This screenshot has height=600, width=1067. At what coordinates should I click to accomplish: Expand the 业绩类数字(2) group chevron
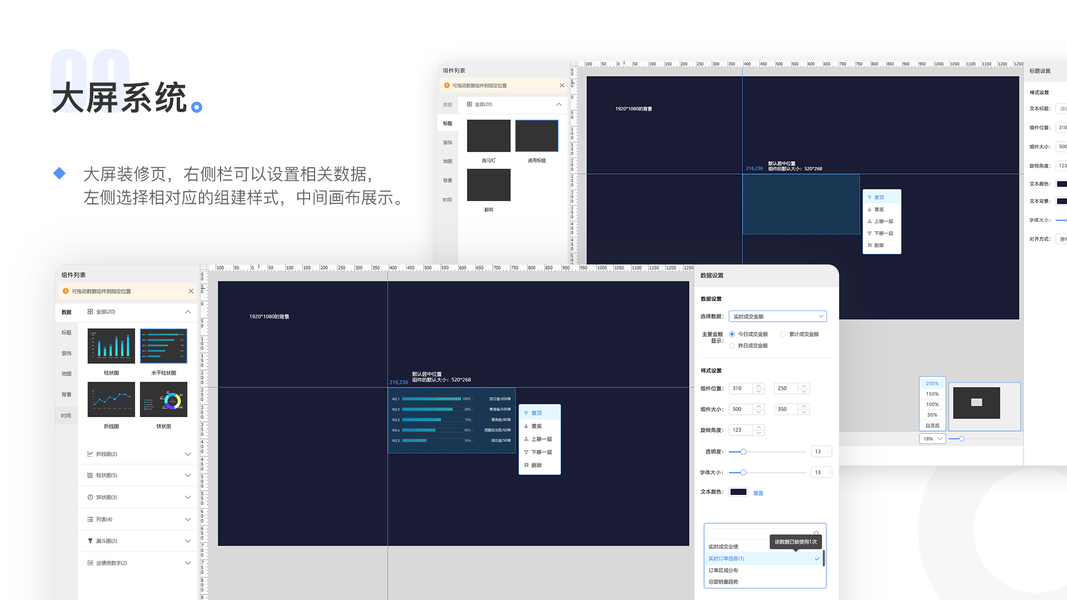pos(187,563)
